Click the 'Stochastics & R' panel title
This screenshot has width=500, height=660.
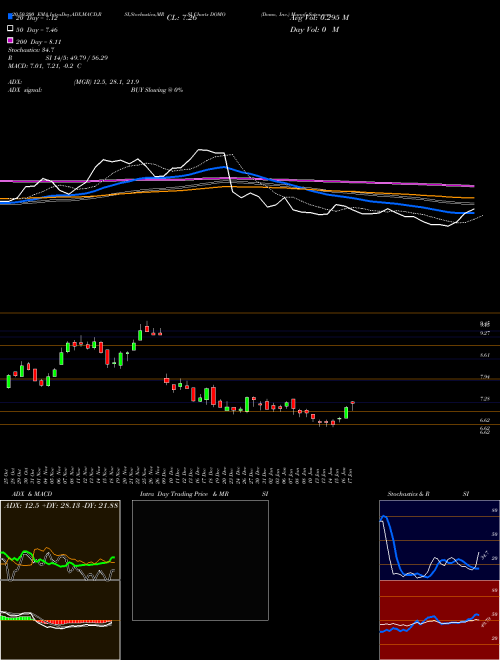click(408, 494)
